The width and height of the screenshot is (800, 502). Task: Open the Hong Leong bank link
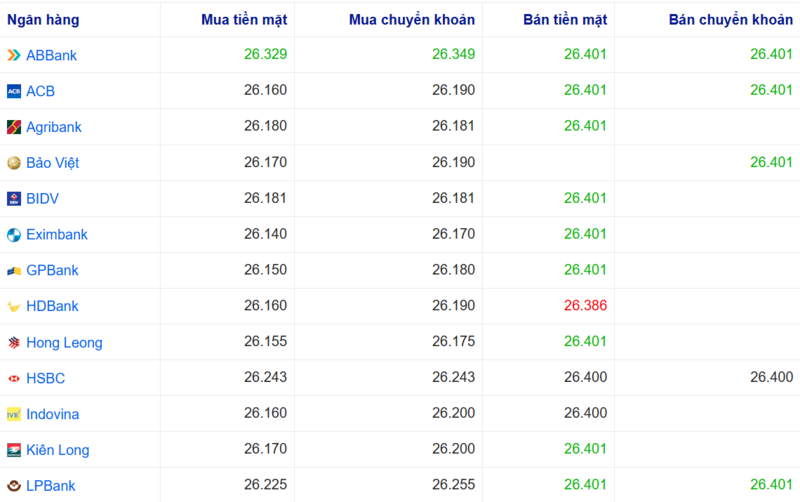point(64,343)
